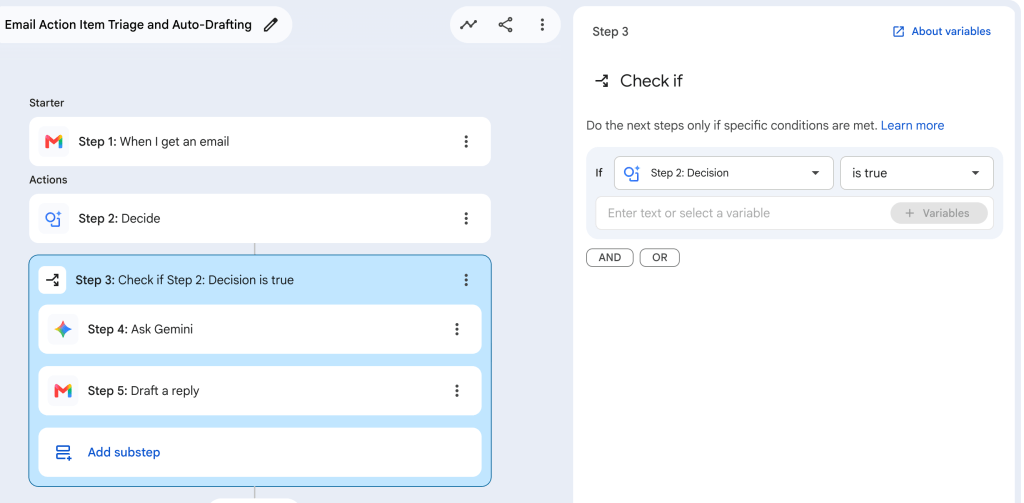Open Step 1 three-dot options menu
This screenshot has width=1024, height=503.
click(x=466, y=142)
